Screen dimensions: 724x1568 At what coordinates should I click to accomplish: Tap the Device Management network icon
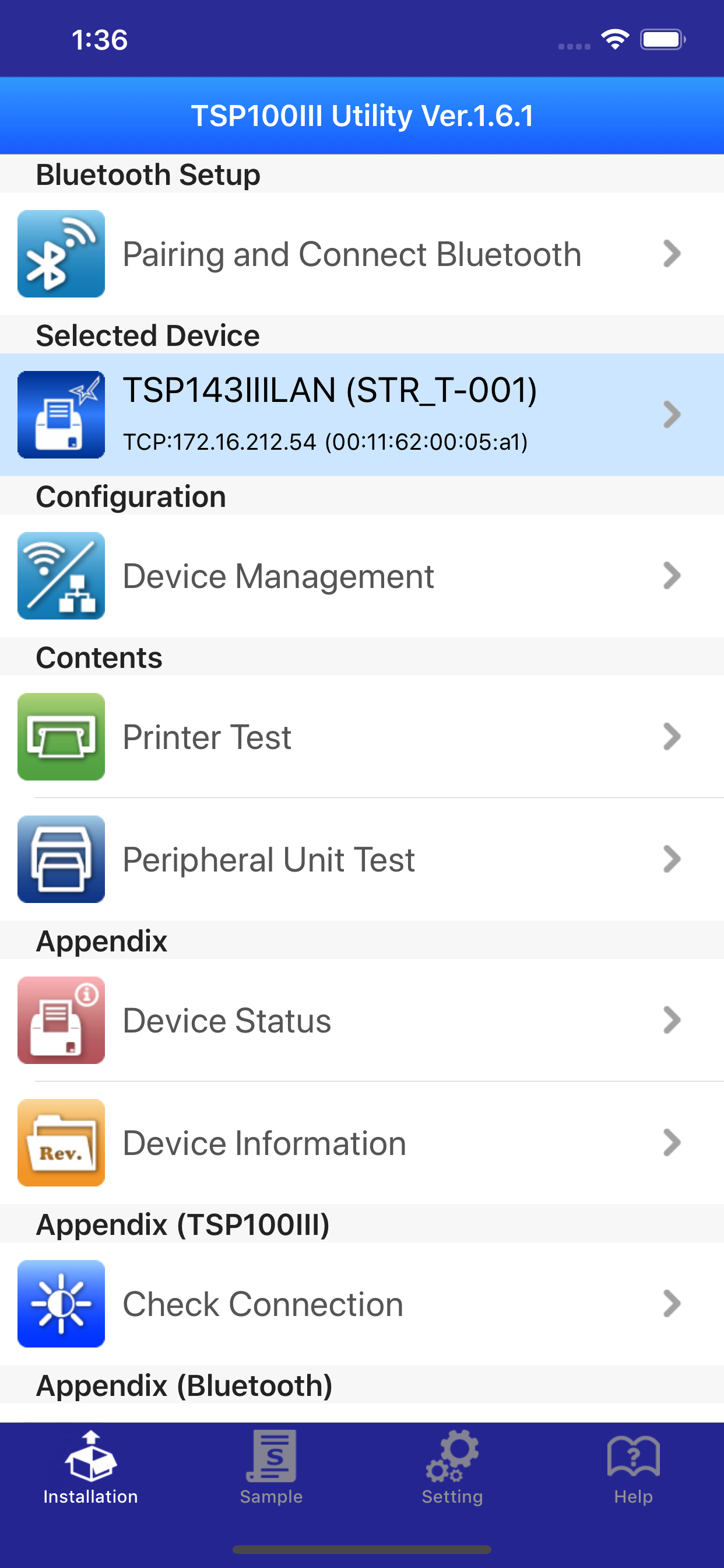pos(61,576)
